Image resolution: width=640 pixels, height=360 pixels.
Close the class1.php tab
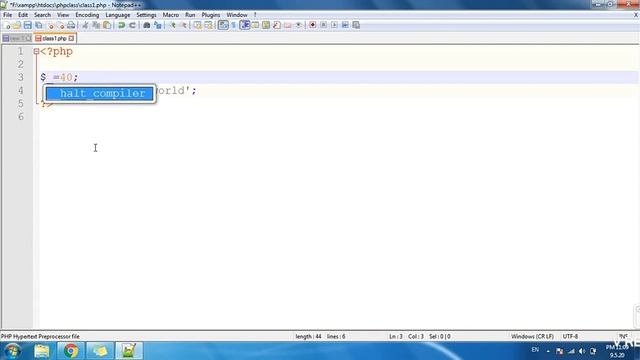click(71, 38)
